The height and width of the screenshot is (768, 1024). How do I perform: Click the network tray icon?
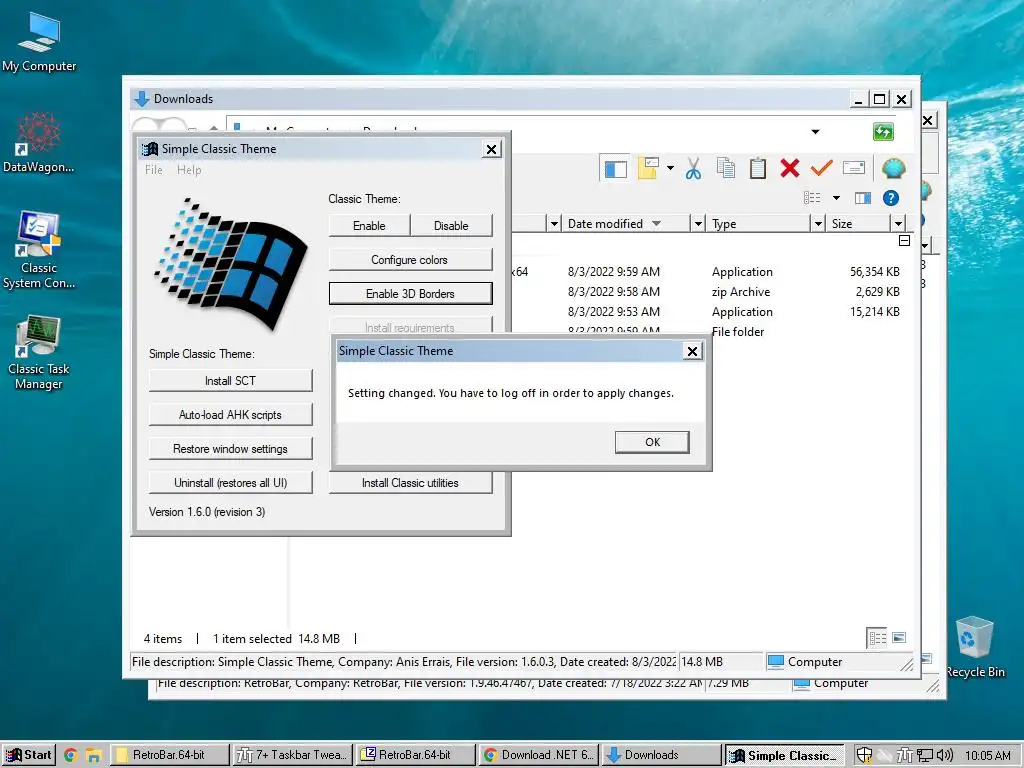[x=925, y=756]
